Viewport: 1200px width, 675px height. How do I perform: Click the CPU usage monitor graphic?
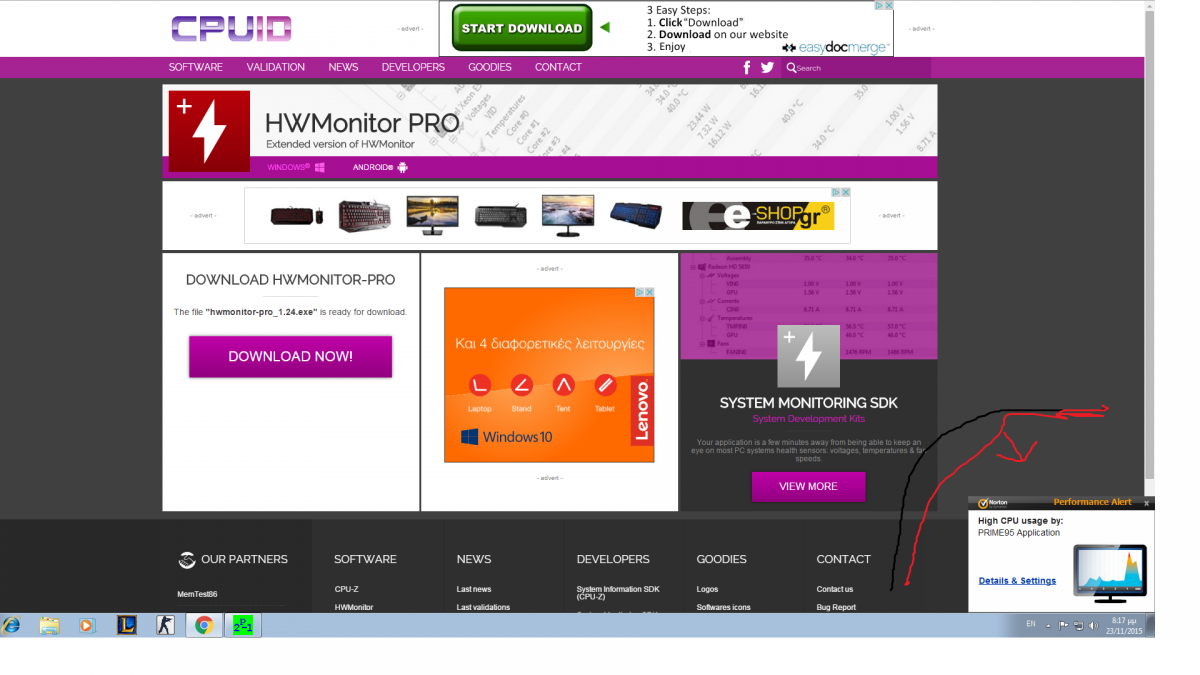coord(1110,573)
